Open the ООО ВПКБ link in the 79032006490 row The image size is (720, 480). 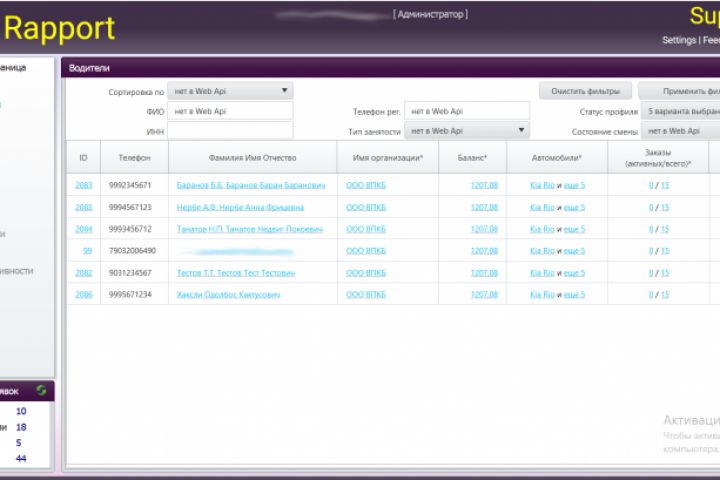pos(366,251)
